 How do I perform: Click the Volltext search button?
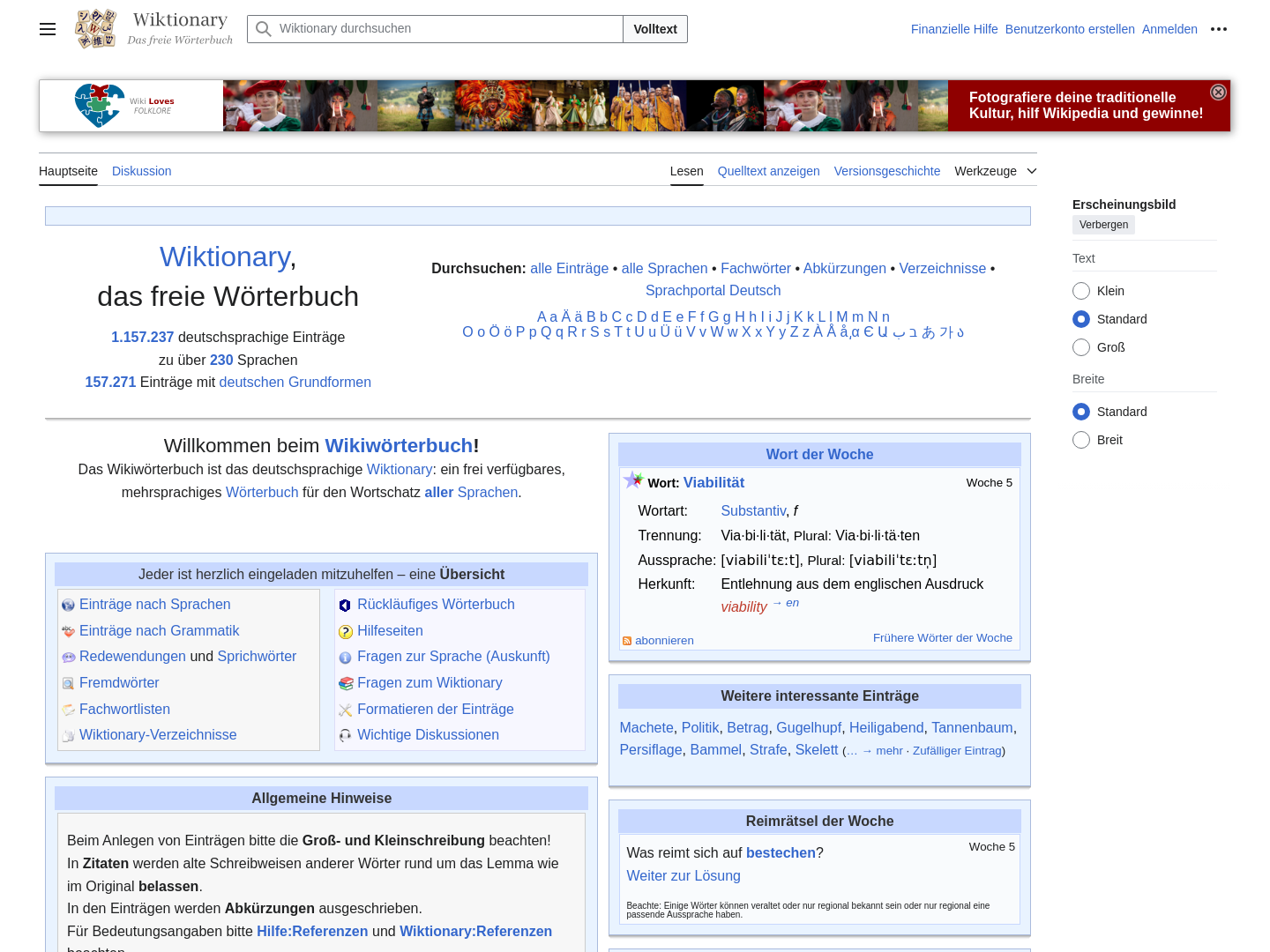pos(655,29)
